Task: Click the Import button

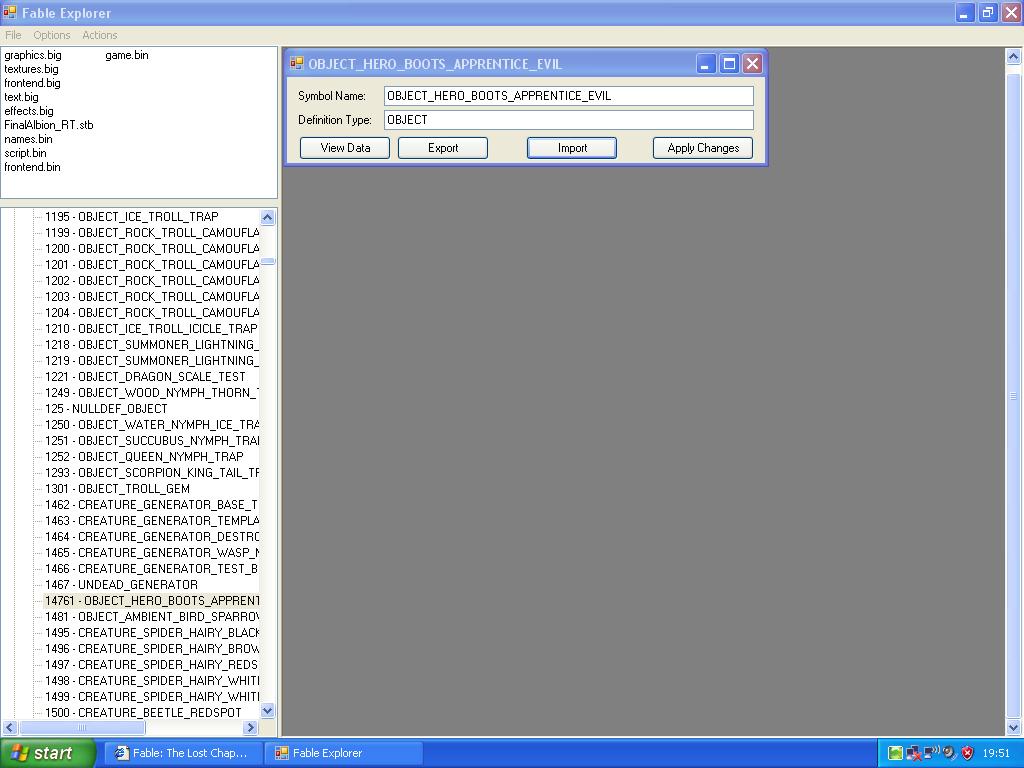Action: [572, 148]
